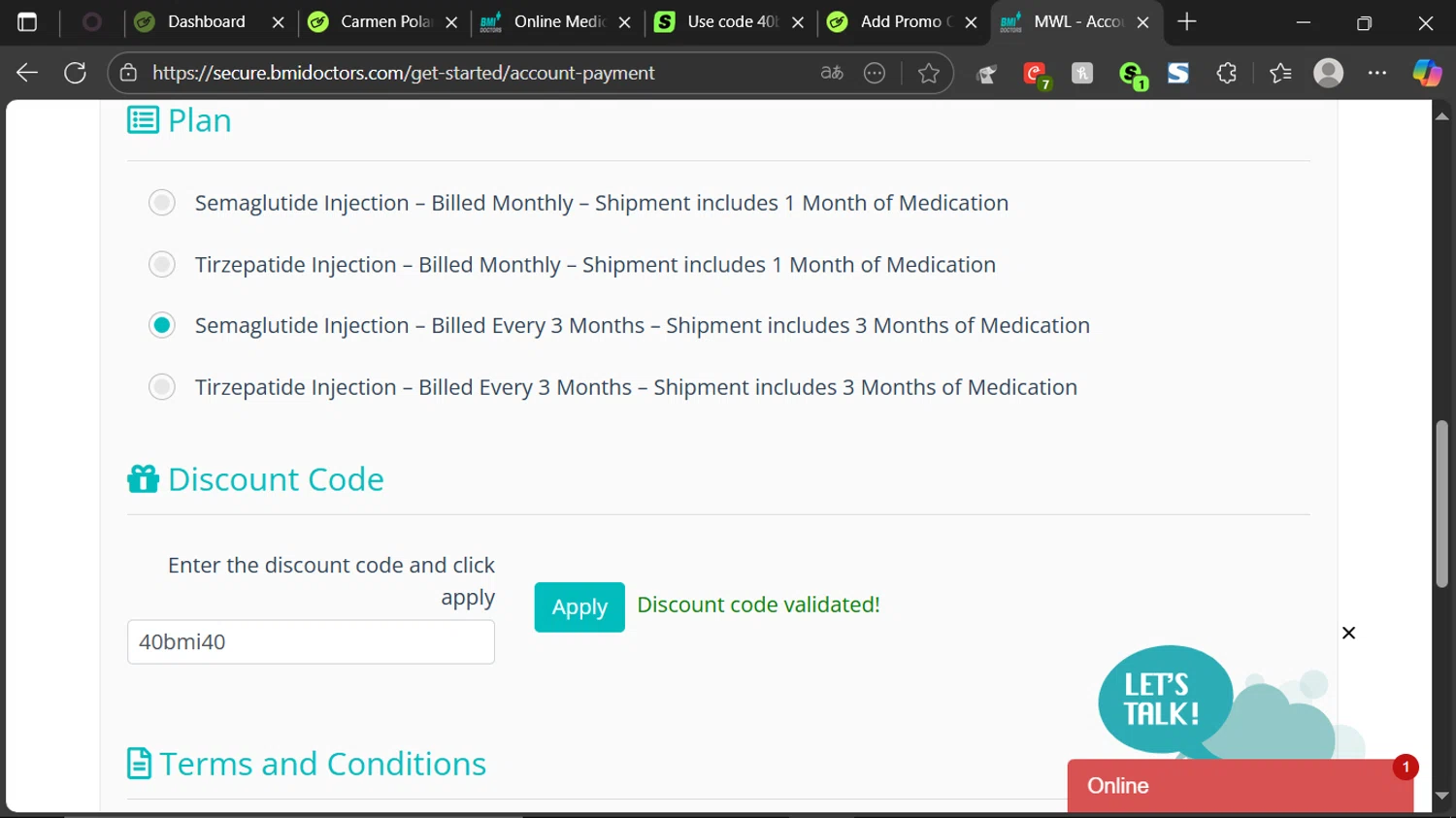
Task: Open the Let's Talk chat bubble
Action: pos(1165,699)
